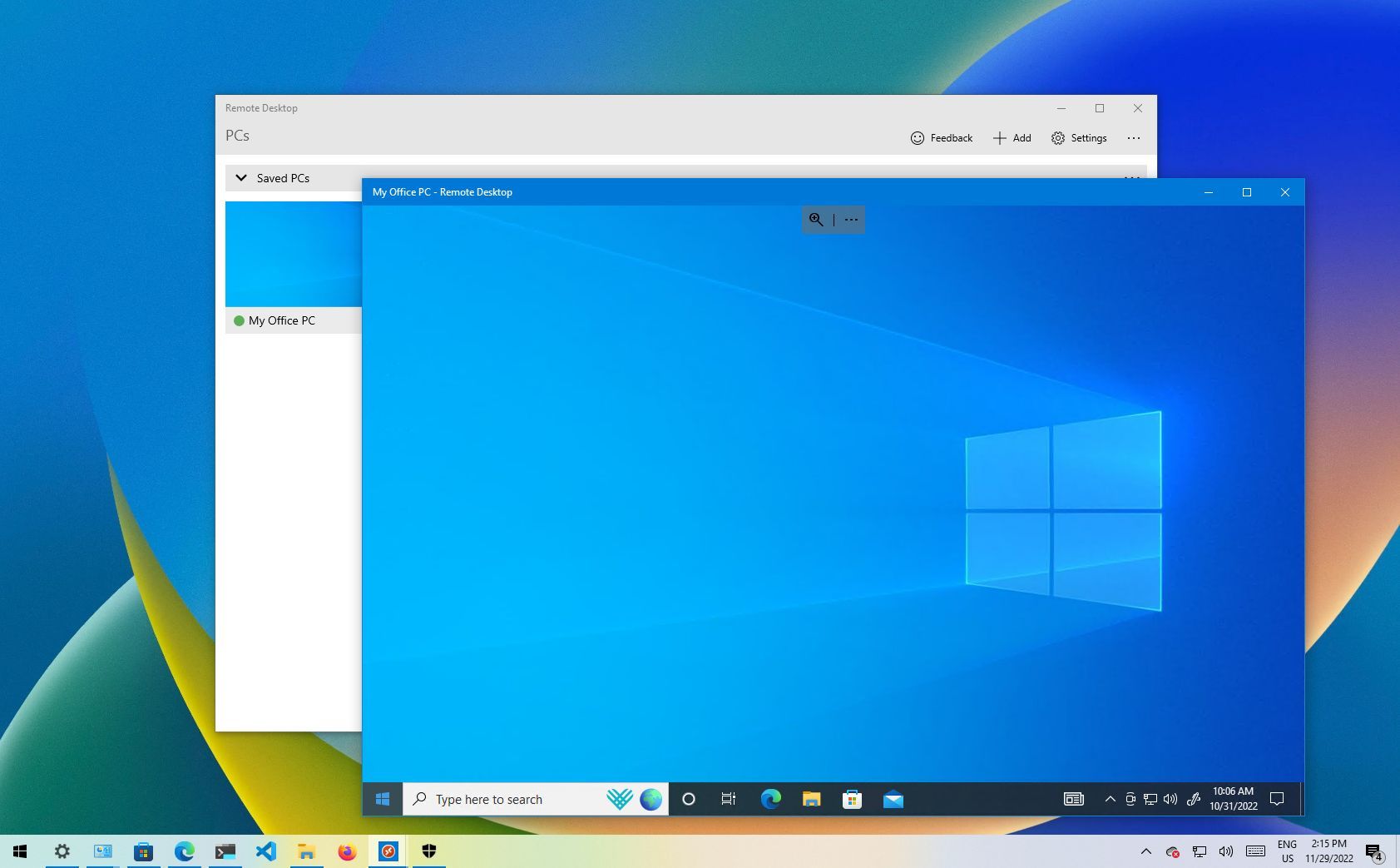Open the Remote Desktop app overflow menu
Image resolution: width=1400 pixels, height=868 pixels.
(x=1134, y=138)
